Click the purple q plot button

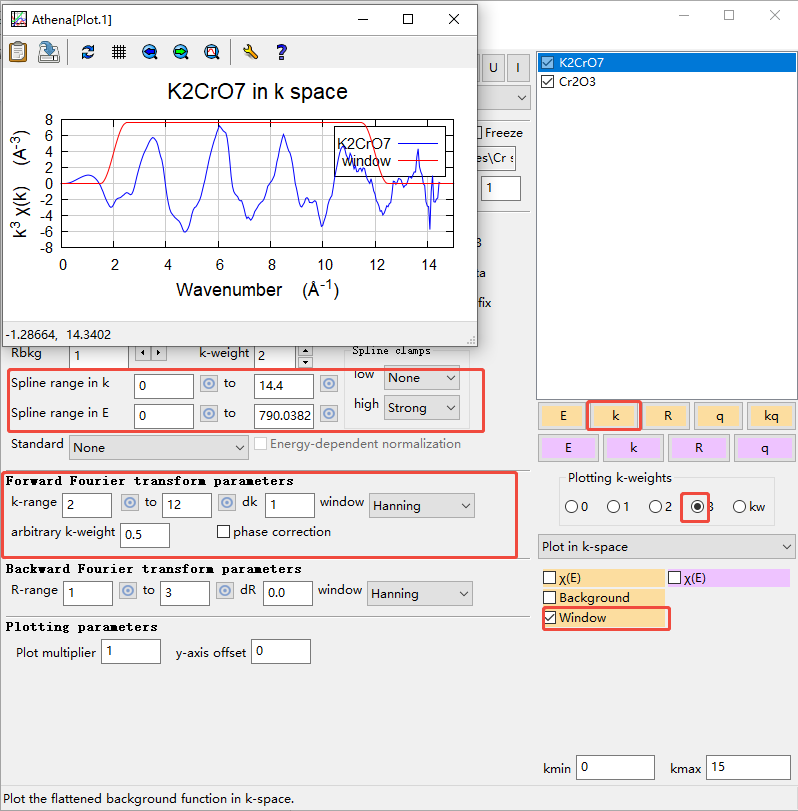pyautogui.click(x=764, y=448)
